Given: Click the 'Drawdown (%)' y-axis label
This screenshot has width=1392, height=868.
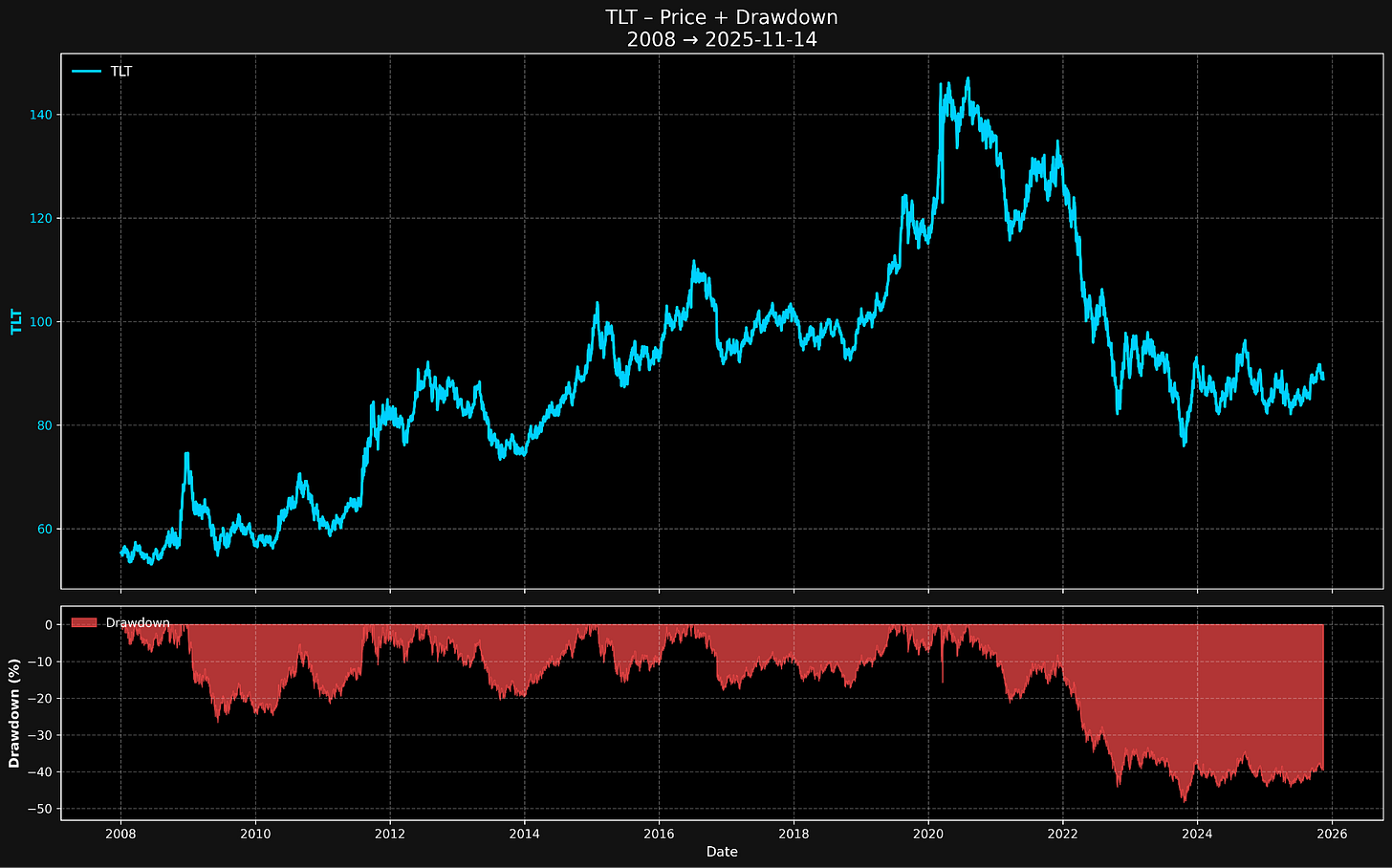Looking at the screenshot, I should click(14, 713).
